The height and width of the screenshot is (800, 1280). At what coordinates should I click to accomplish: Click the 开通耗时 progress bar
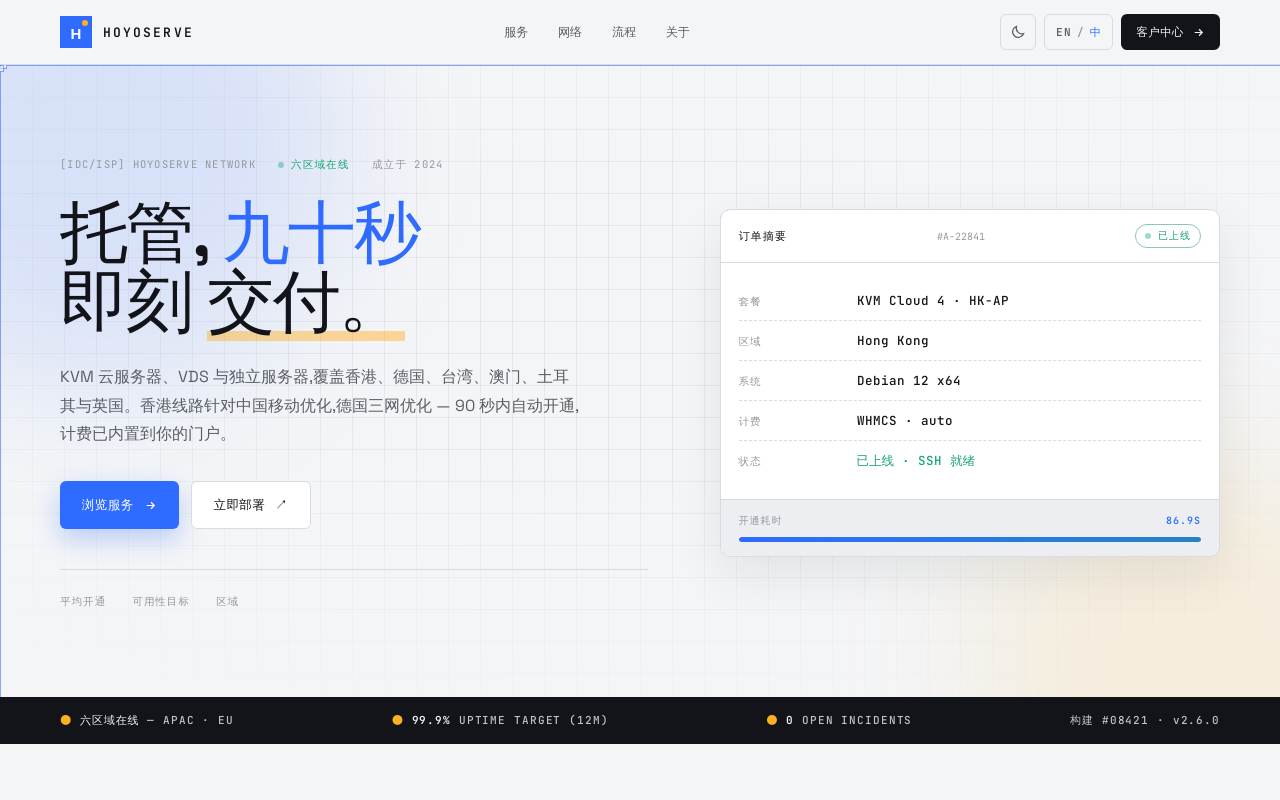pyautogui.click(x=970, y=539)
